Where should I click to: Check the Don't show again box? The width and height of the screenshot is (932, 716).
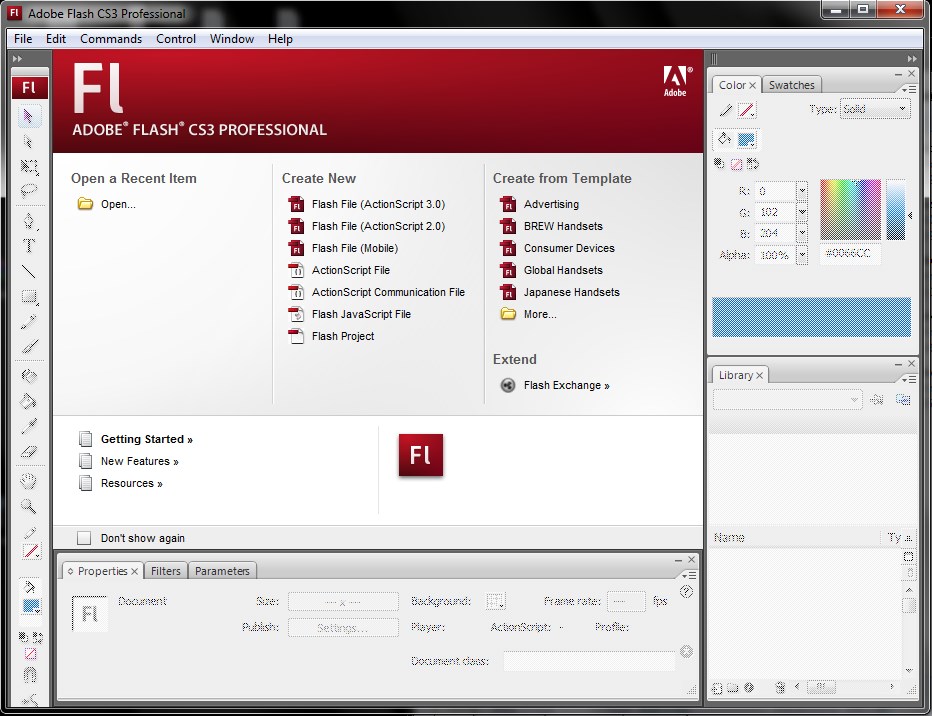tap(84, 538)
